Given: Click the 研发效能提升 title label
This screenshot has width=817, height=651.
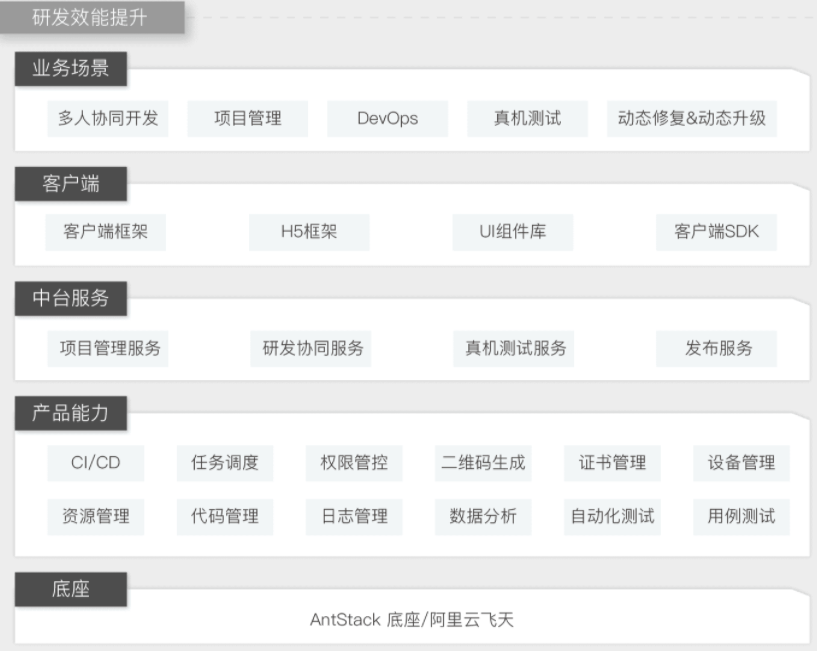Looking at the screenshot, I should (92, 18).
